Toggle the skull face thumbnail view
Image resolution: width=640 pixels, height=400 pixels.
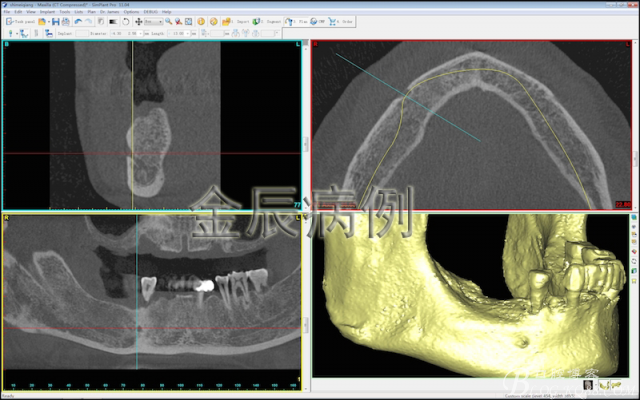click(x=588, y=384)
